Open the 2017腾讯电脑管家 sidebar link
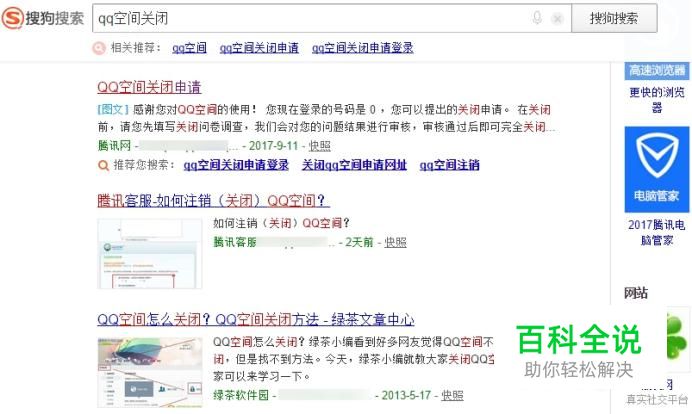Screen dimensions: 692x414 click(x=657, y=232)
